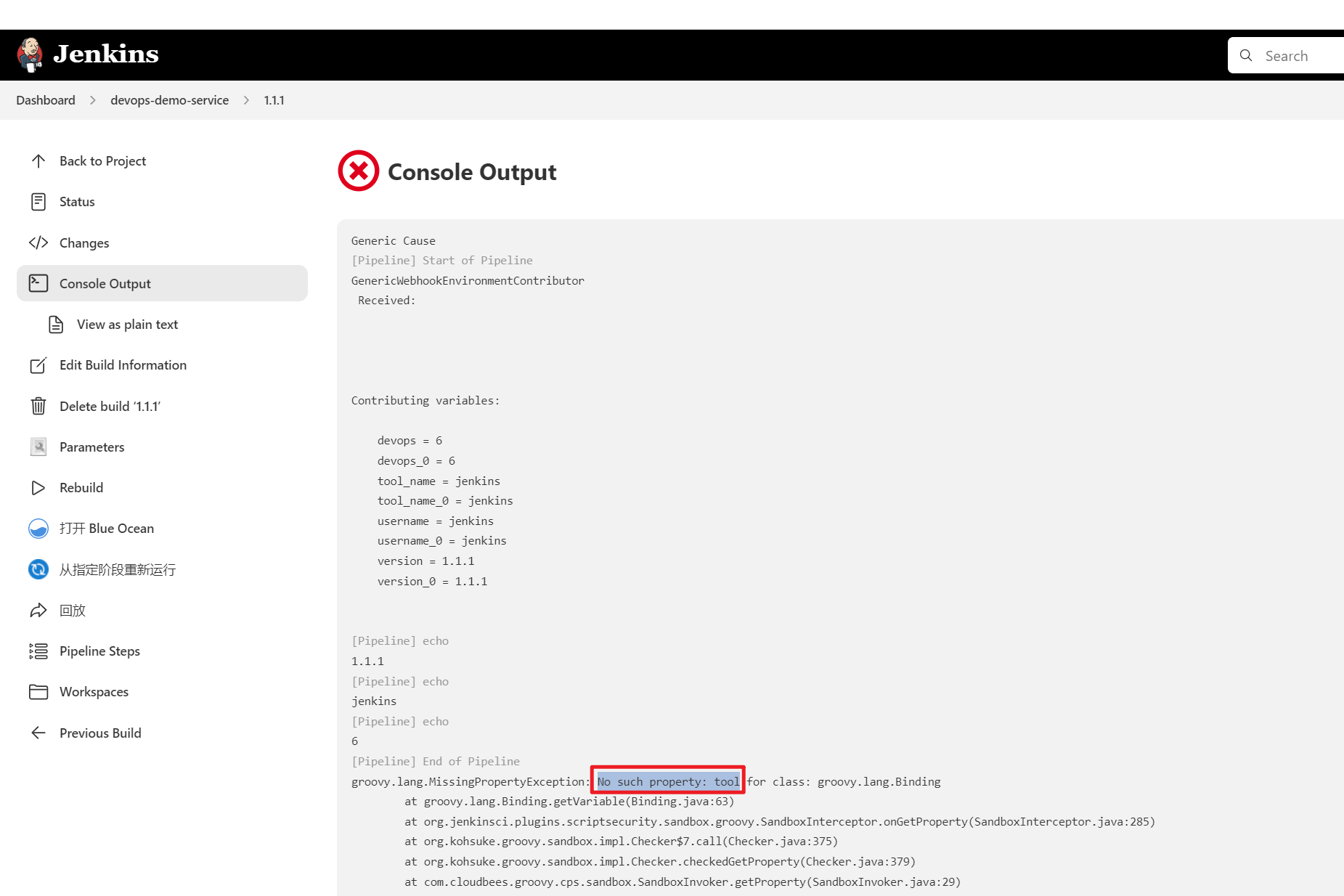This screenshot has width=1344, height=896.
Task: Click the restart-from-stage blue circular icon
Action: (x=38, y=569)
